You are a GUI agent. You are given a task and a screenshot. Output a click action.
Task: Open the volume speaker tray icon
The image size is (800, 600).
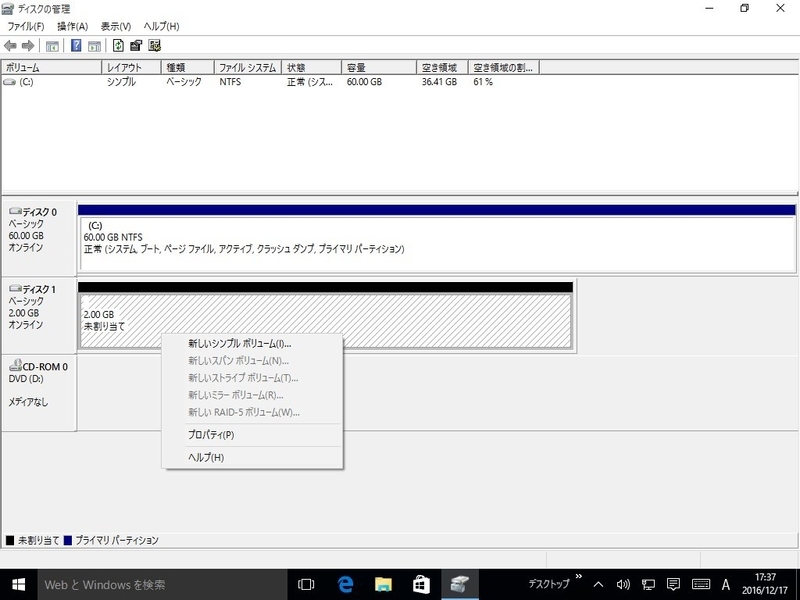(623, 585)
